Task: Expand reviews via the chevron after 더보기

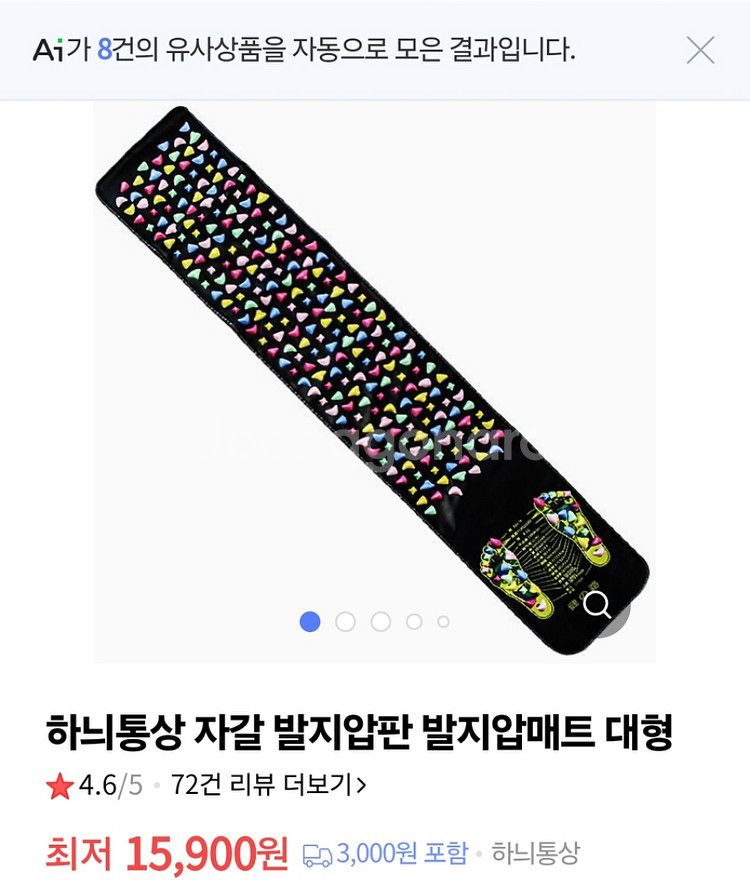Action: tap(361, 785)
